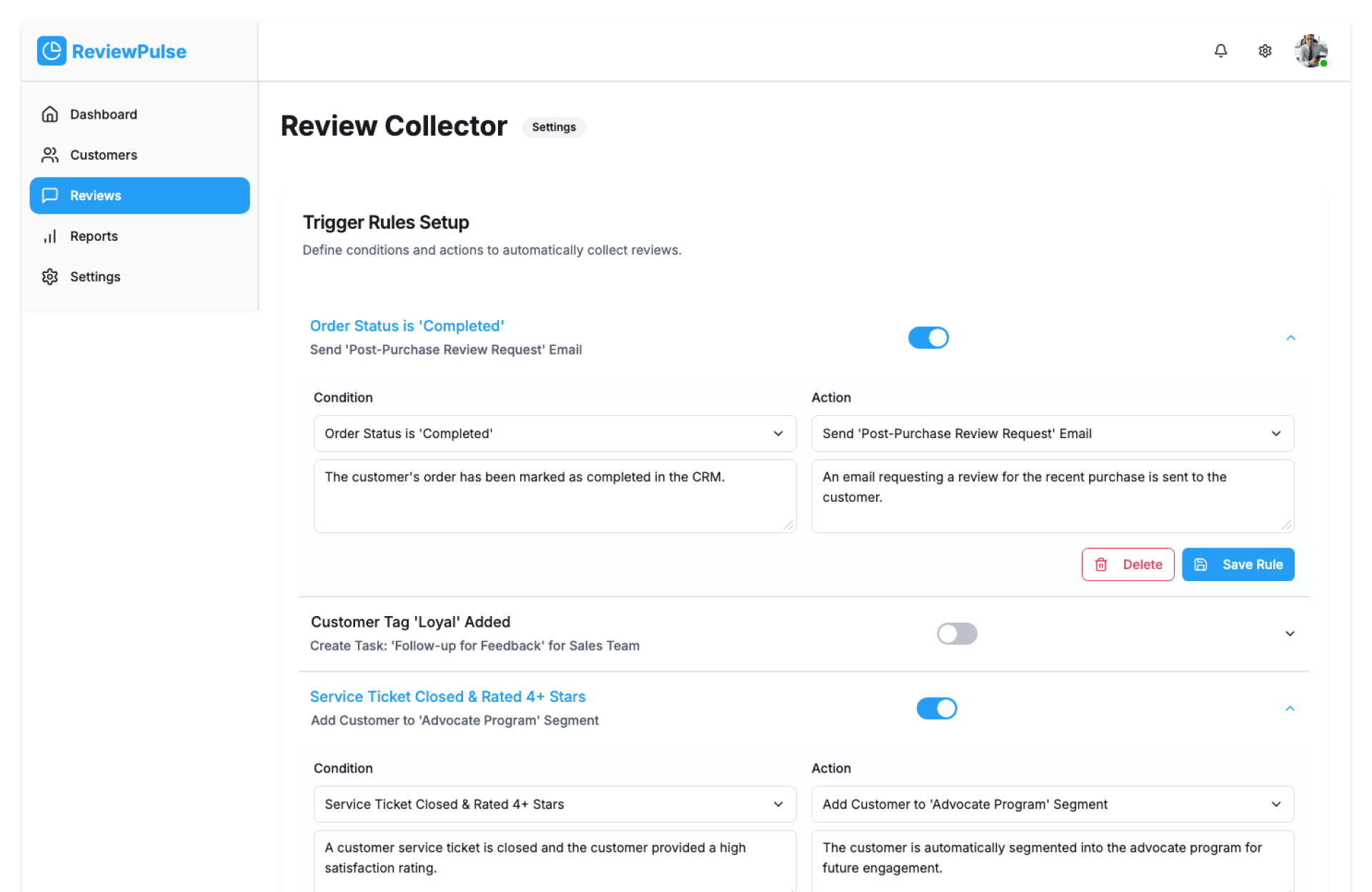The image size is (1372, 892).
Task: Turn off Service Ticket Closed rule toggle
Action: tap(936, 708)
